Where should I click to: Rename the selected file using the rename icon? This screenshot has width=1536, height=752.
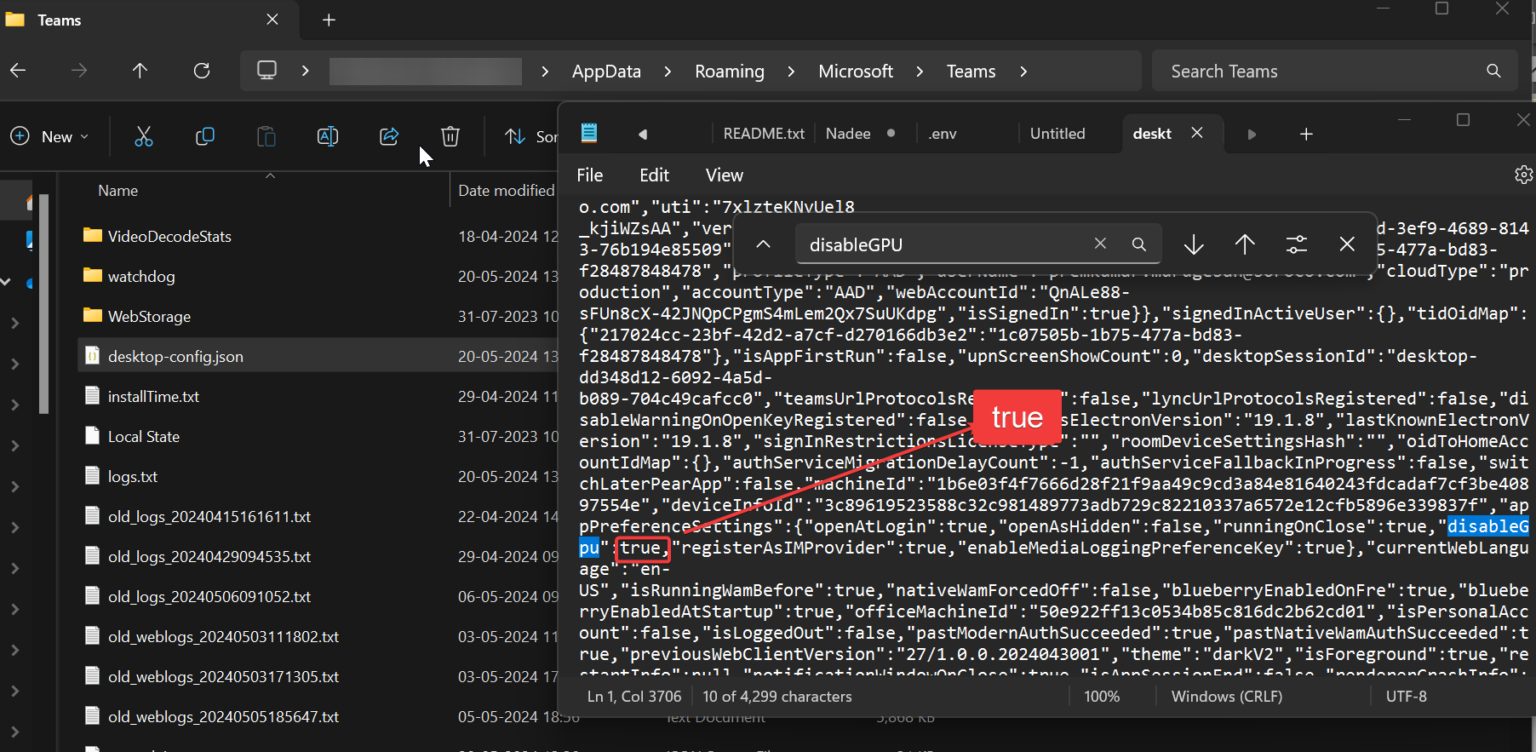[327, 136]
